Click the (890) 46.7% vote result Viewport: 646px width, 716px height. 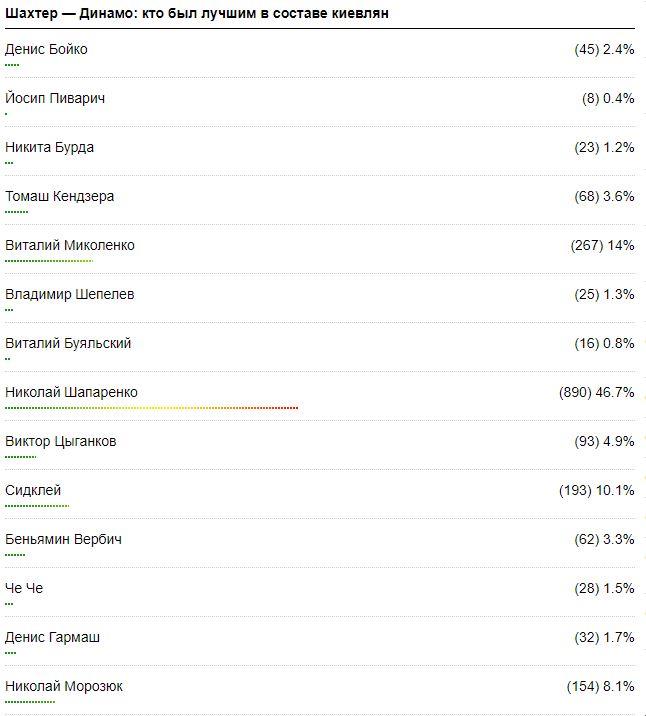click(596, 392)
